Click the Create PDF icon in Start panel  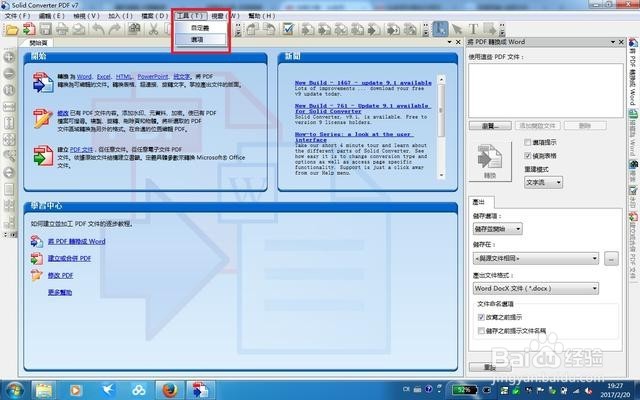tap(43, 156)
